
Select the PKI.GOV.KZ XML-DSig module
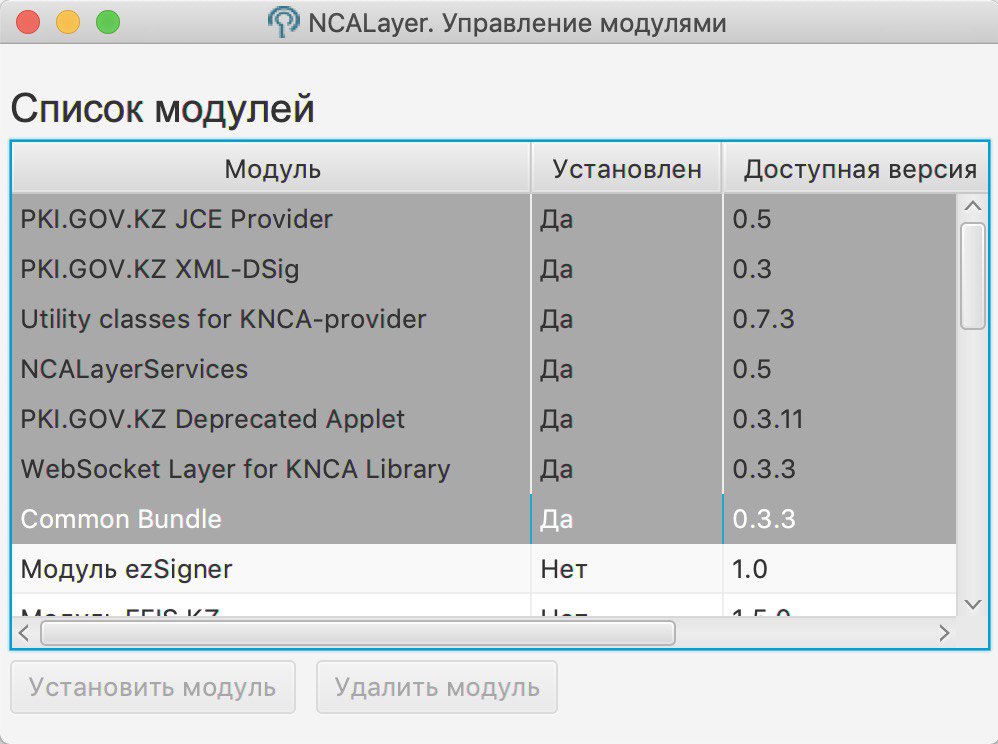click(484, 269)
